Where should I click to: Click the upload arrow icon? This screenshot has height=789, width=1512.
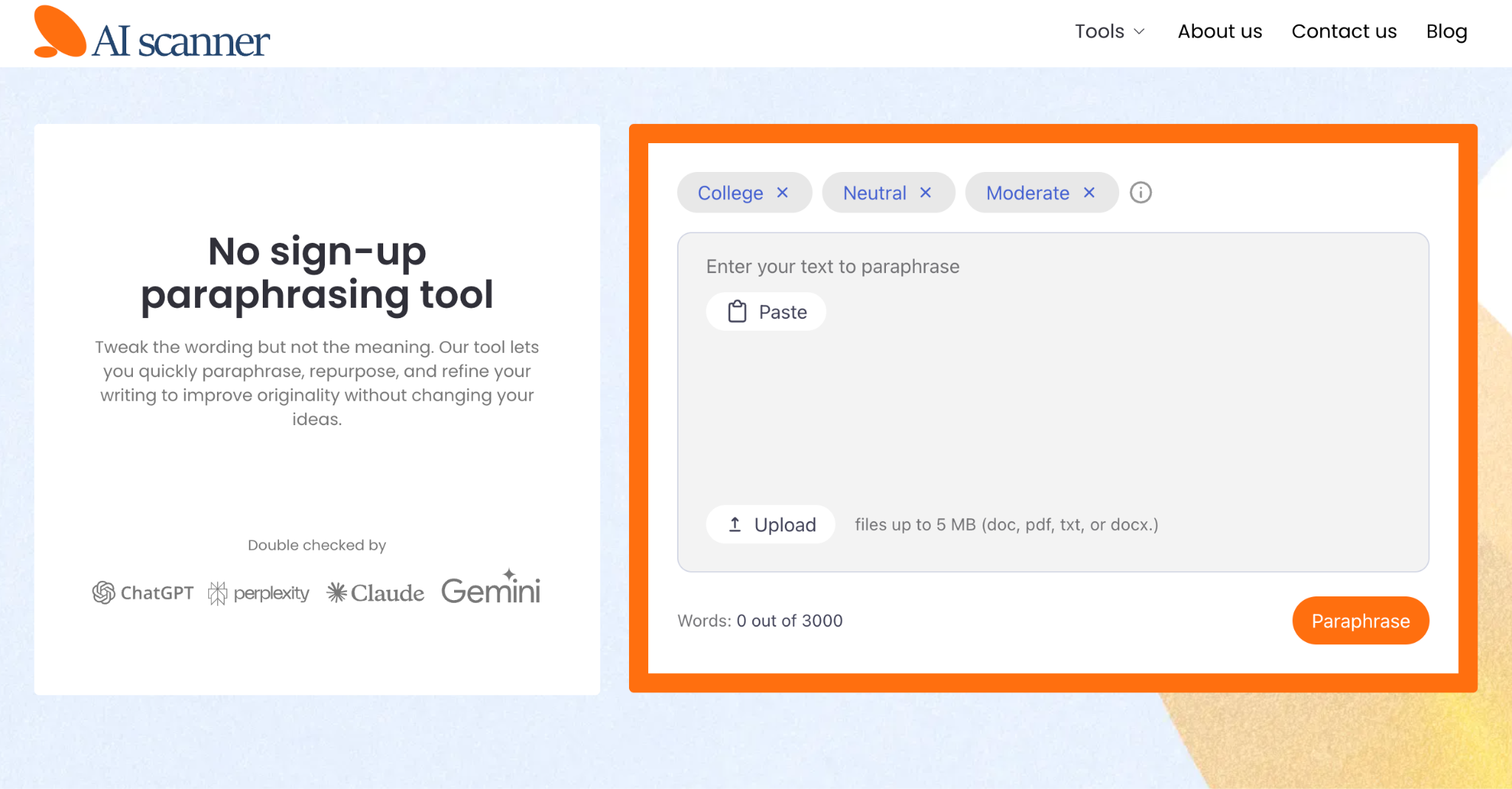(735, 525)
